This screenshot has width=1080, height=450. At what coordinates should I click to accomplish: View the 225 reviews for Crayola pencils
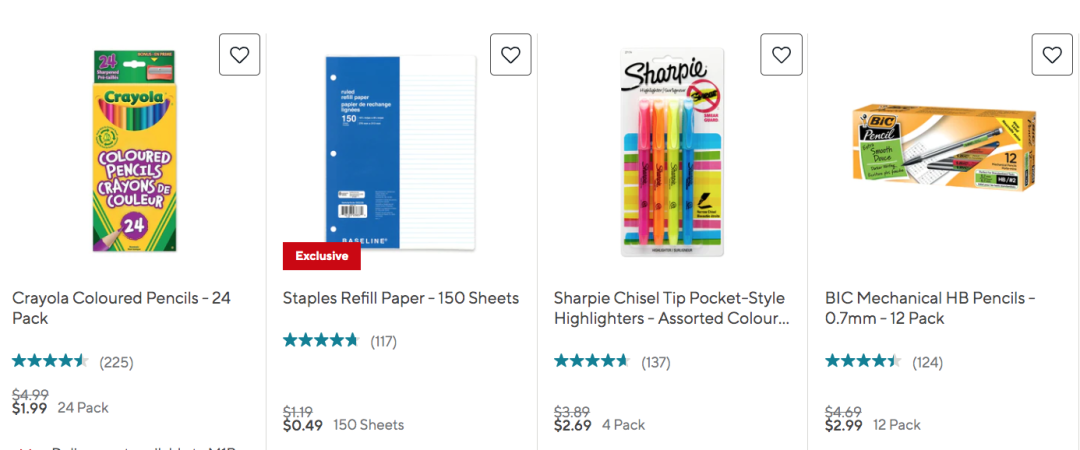coord(116,362)
